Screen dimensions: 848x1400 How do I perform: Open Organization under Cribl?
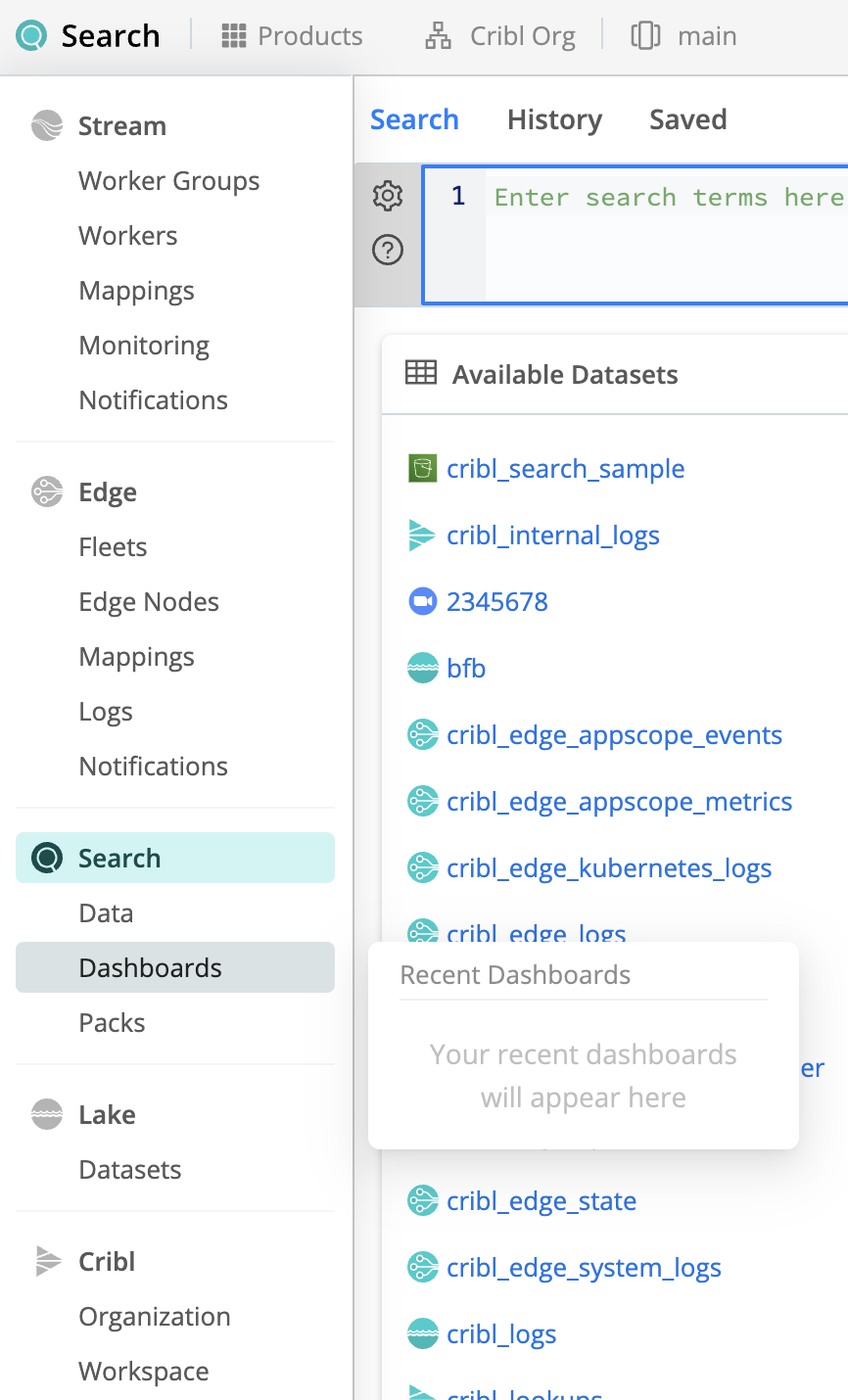155,1317
